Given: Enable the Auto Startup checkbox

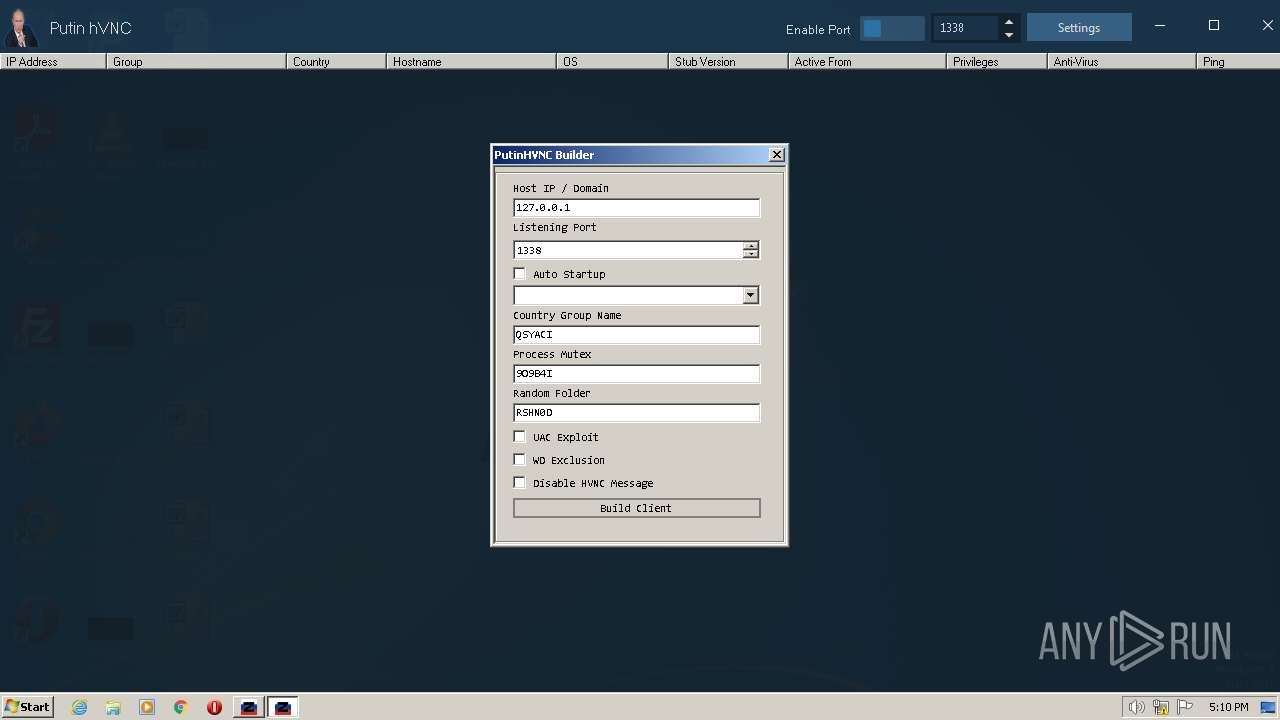Looking at the screenshot, I should (519, 274).
